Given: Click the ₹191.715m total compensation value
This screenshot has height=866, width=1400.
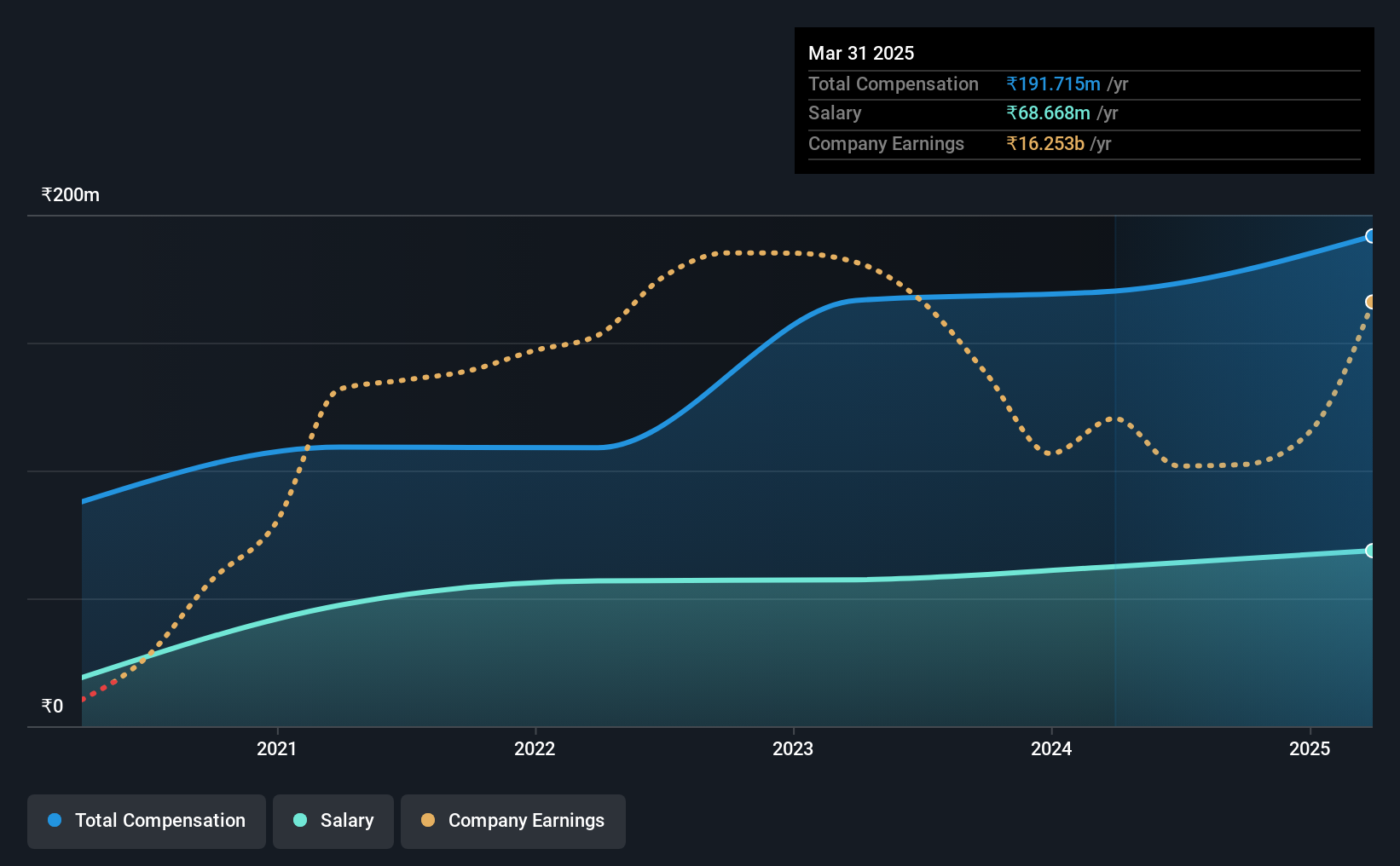Looking at the screenshot, I should point(1053,84).
